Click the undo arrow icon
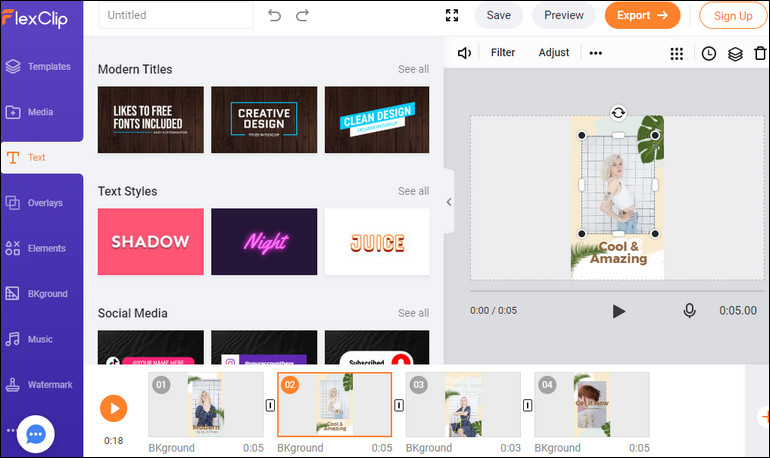 point(275,15)
